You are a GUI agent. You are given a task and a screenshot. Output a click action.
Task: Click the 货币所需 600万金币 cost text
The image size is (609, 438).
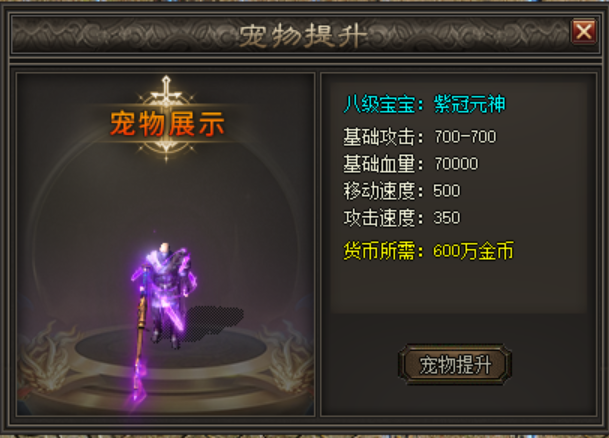(428, 250)
